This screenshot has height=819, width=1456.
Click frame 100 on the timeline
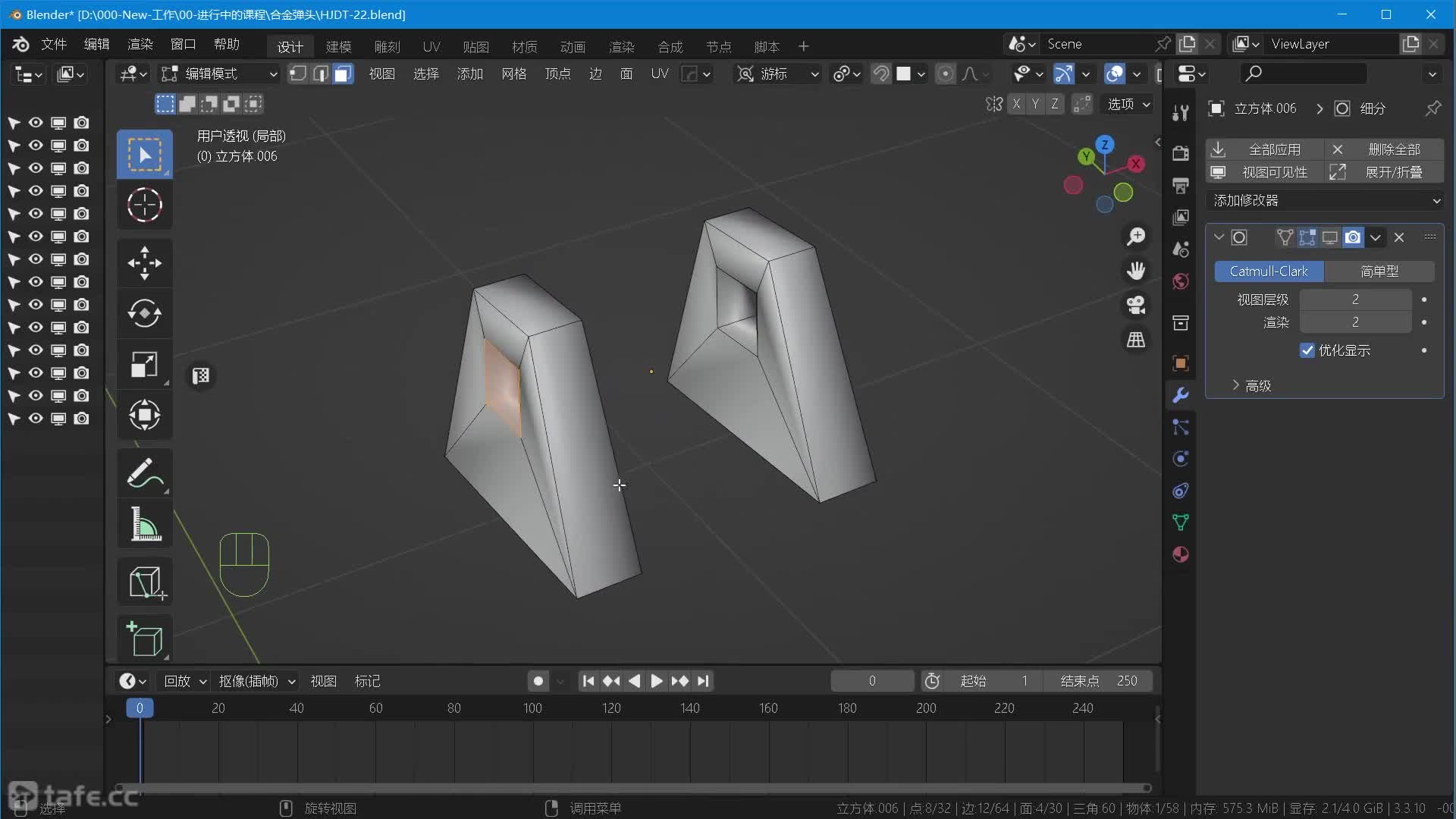click(532, 708)
